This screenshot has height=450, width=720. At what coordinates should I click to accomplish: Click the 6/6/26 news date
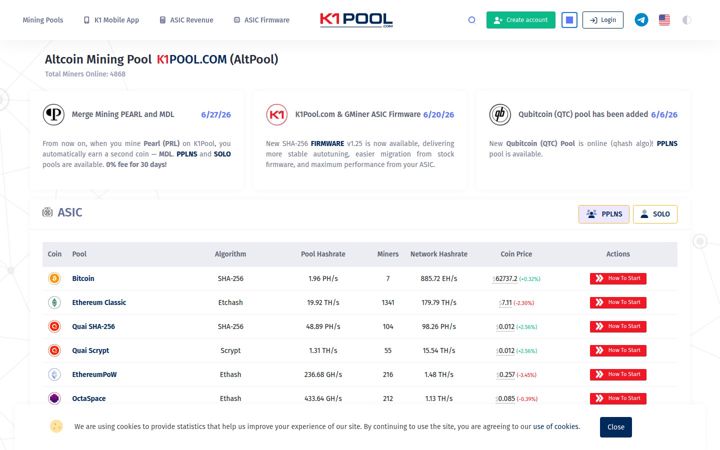click(664, 114)
